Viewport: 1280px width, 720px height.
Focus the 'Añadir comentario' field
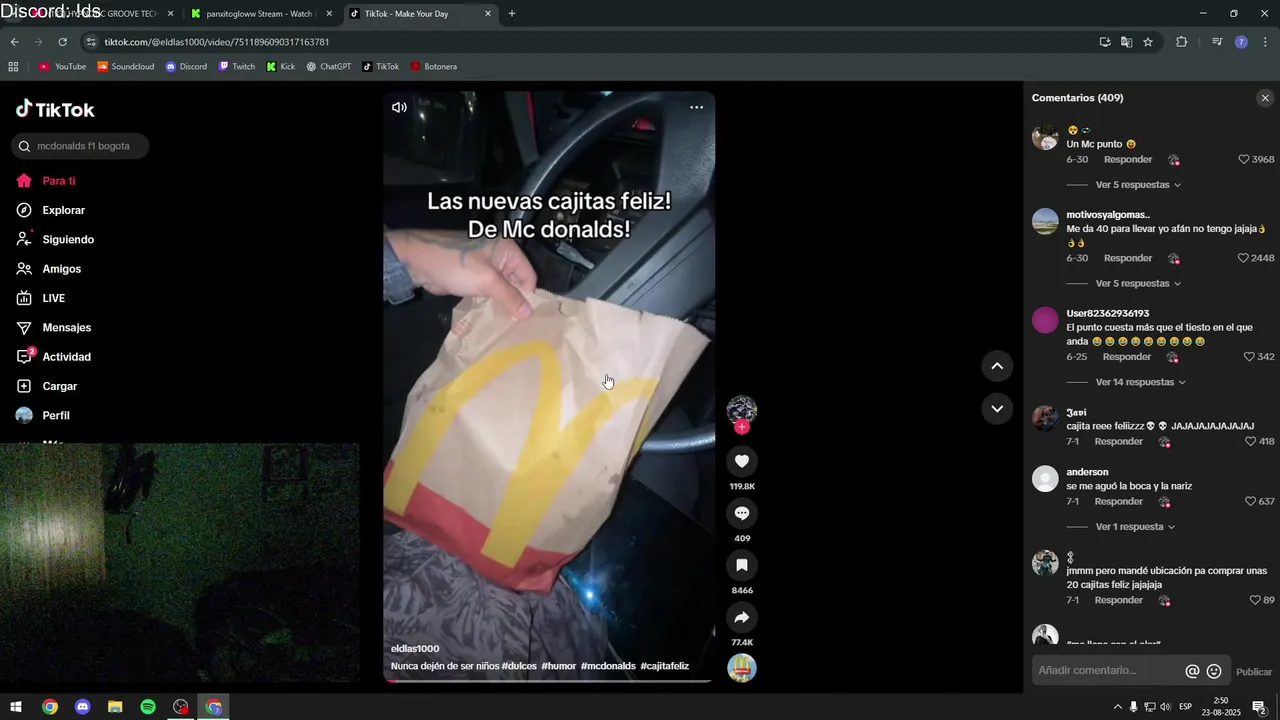[1105, 671]
